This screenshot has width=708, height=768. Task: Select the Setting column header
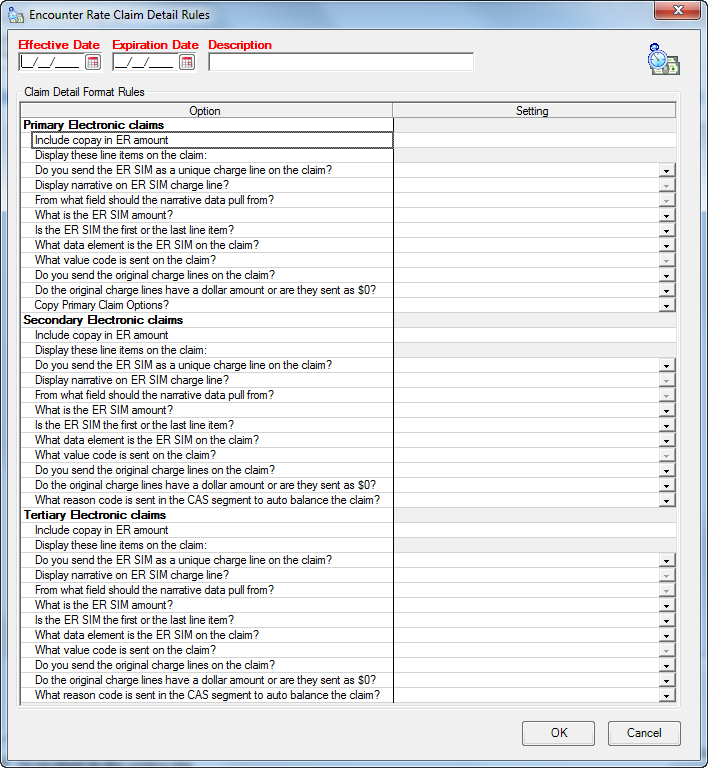pos(534,111)
